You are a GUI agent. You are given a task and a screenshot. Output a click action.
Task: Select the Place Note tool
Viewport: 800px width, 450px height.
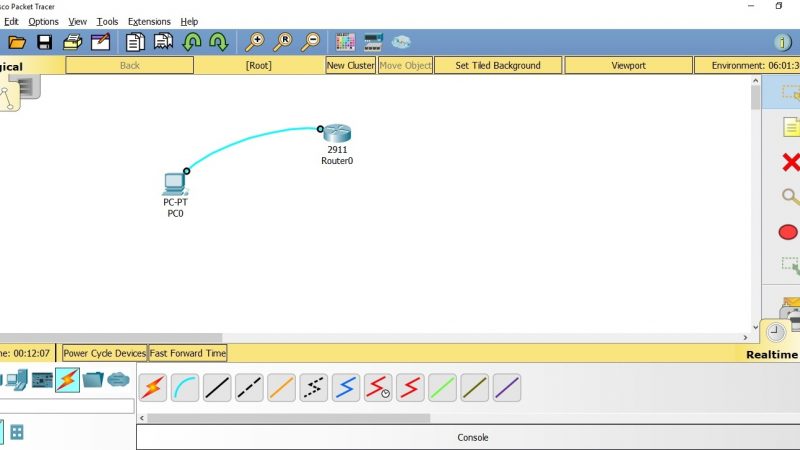pos(791,127)
